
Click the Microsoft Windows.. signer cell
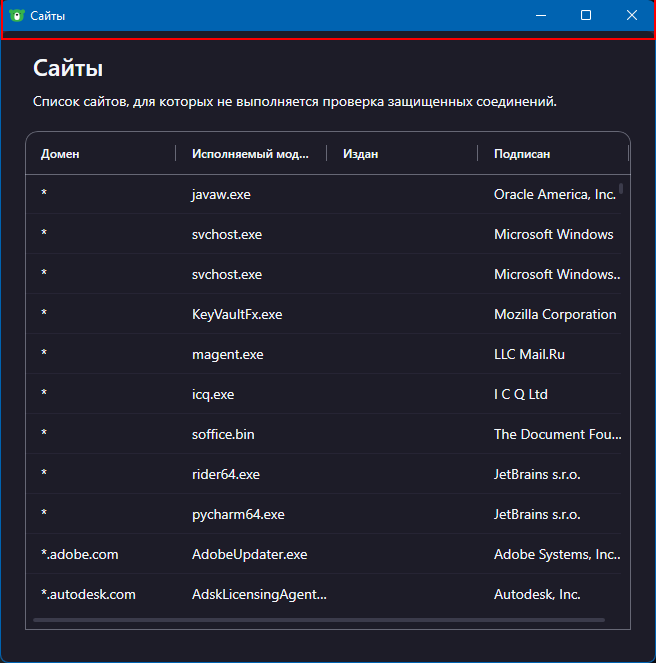coord(557,274)
